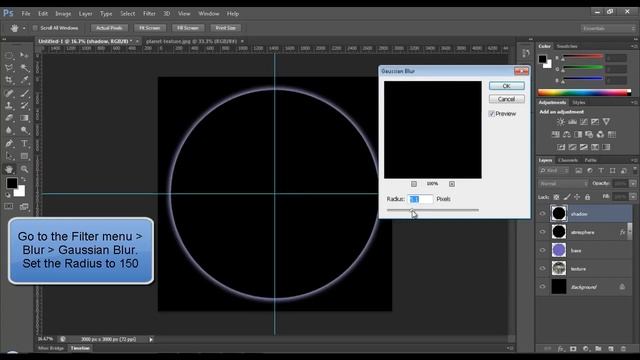Open the Fill dropdown arrow
The image size is (640, 360).
[x=633, y=197]
